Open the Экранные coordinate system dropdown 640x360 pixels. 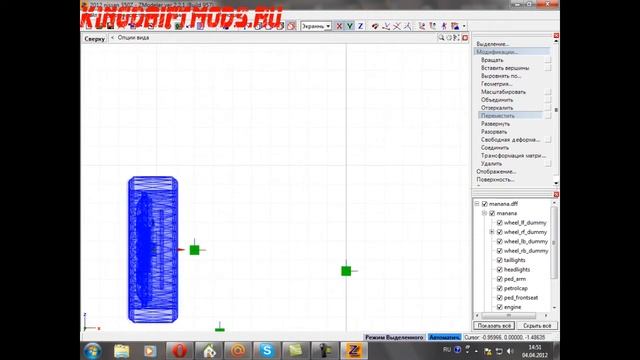pyautogui.click(x=316, y=26)
